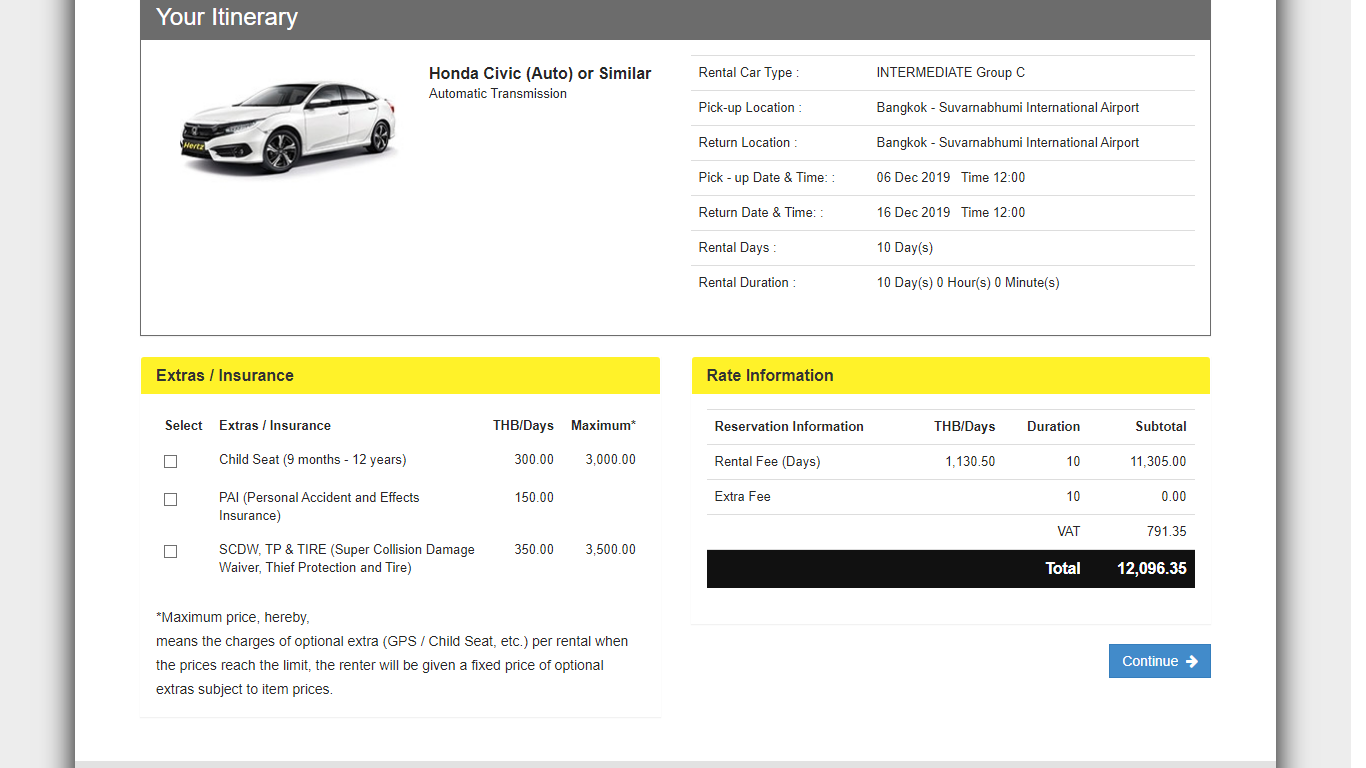Click the Return Location airport value

click(1008, 142)
